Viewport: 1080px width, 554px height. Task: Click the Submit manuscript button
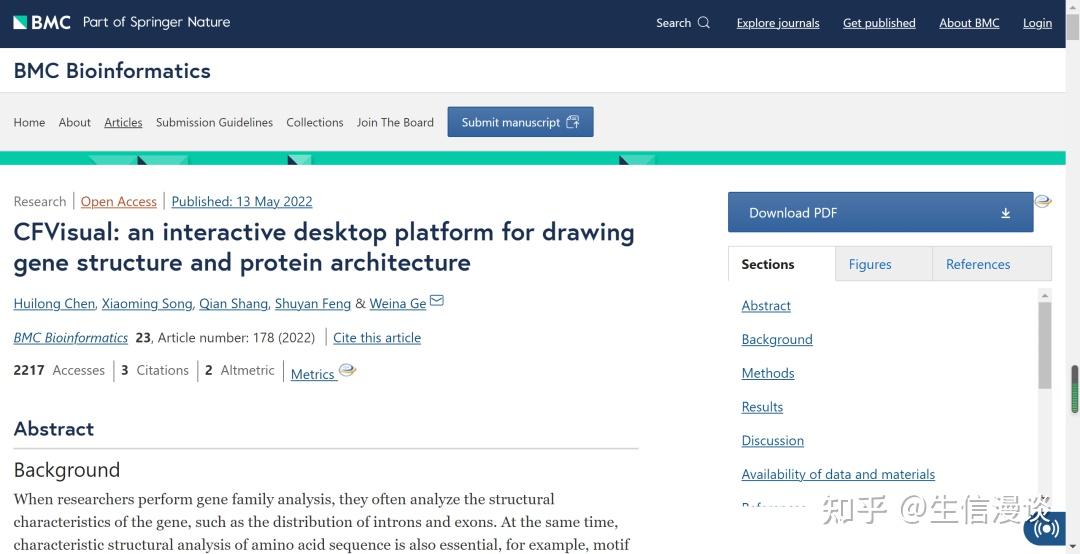pos(520,122)
